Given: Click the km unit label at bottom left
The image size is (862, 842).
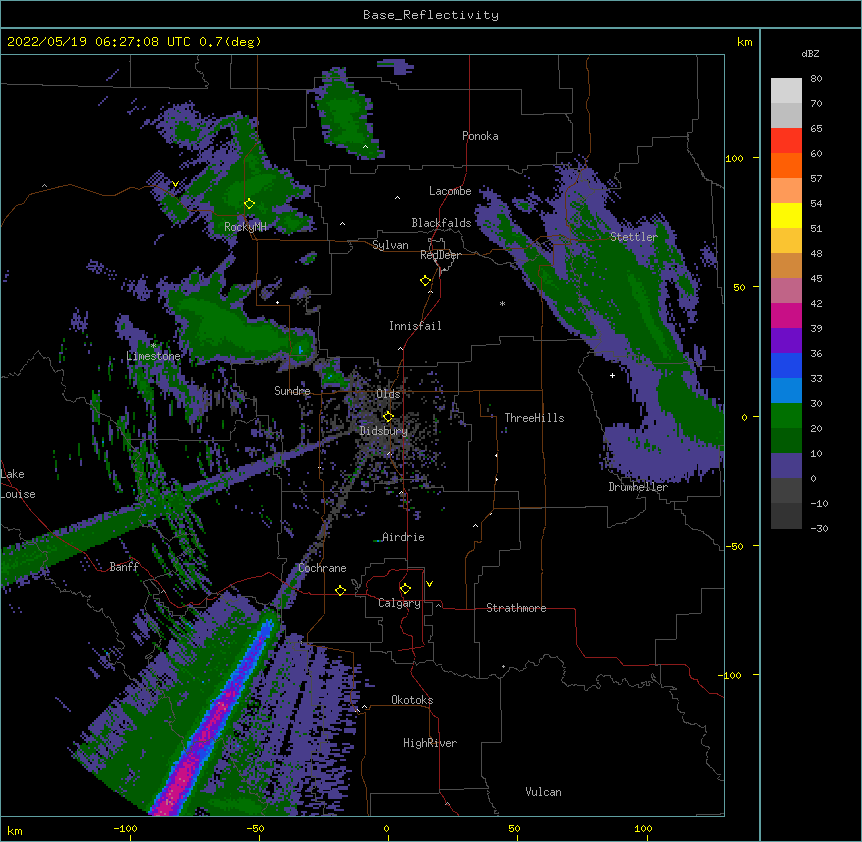Looking at the screenshot, I should click(x=15, y=831).
